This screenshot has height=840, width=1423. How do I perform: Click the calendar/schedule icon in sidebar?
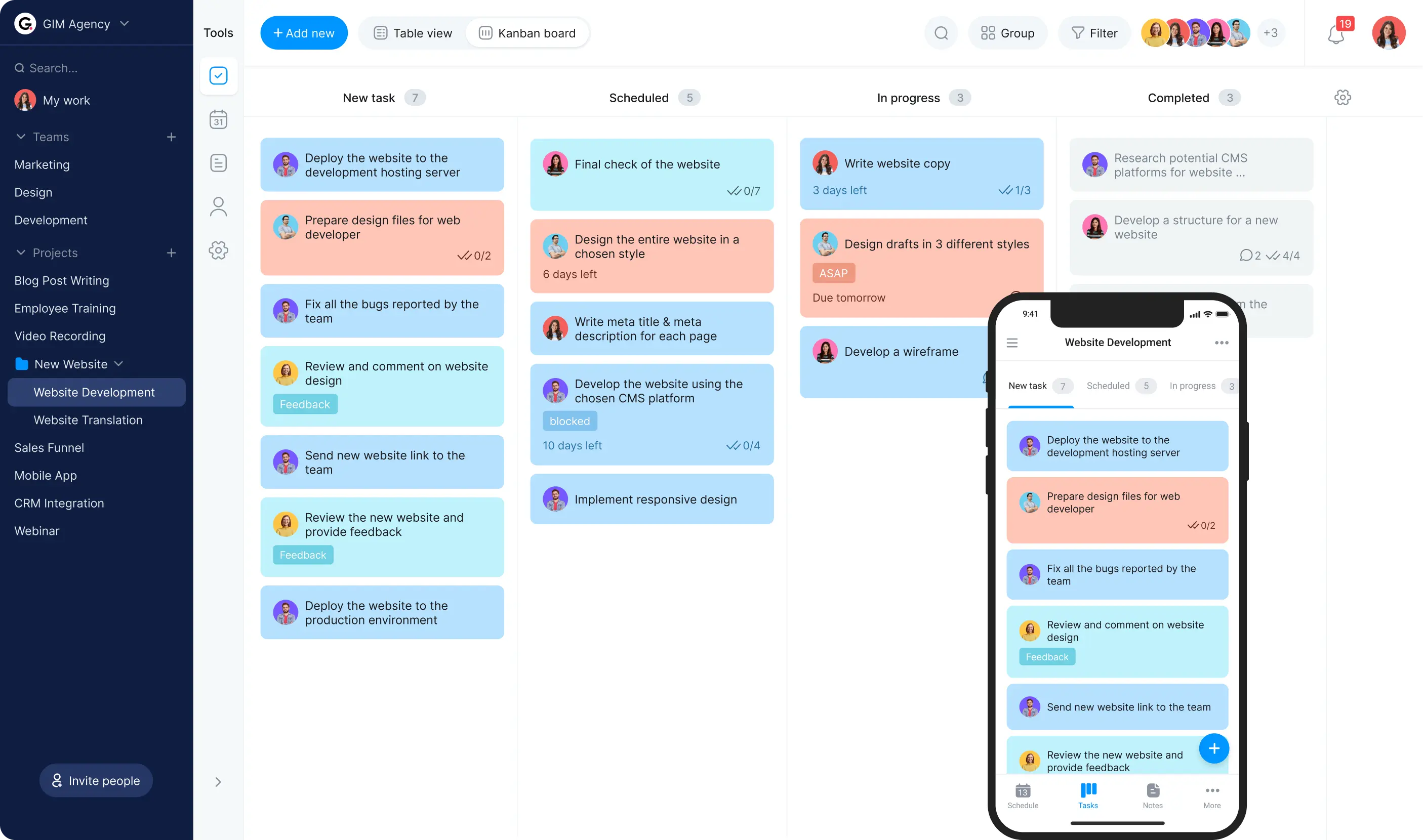(218, 120)
